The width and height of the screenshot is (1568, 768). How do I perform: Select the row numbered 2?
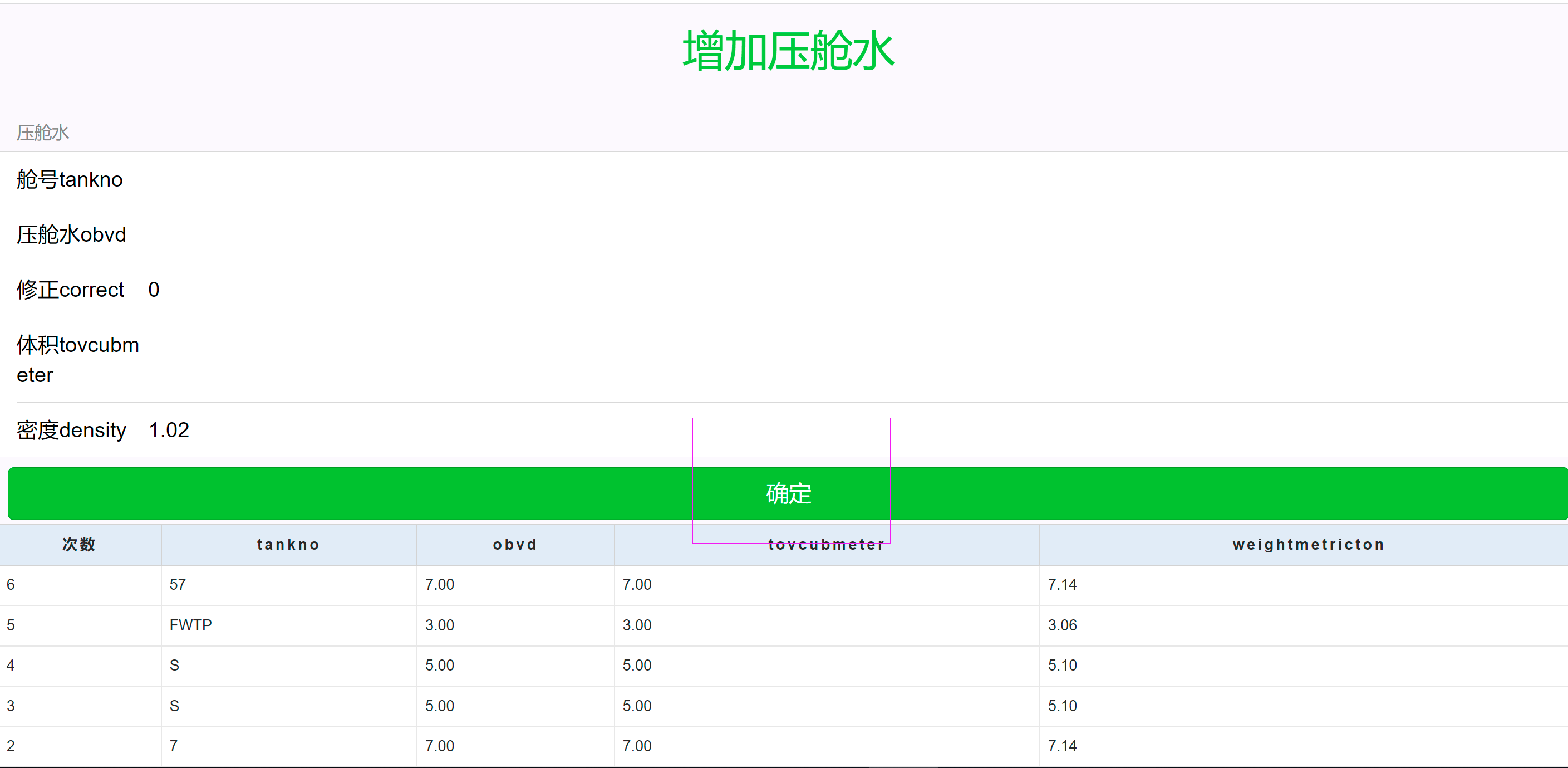[784, 746]
